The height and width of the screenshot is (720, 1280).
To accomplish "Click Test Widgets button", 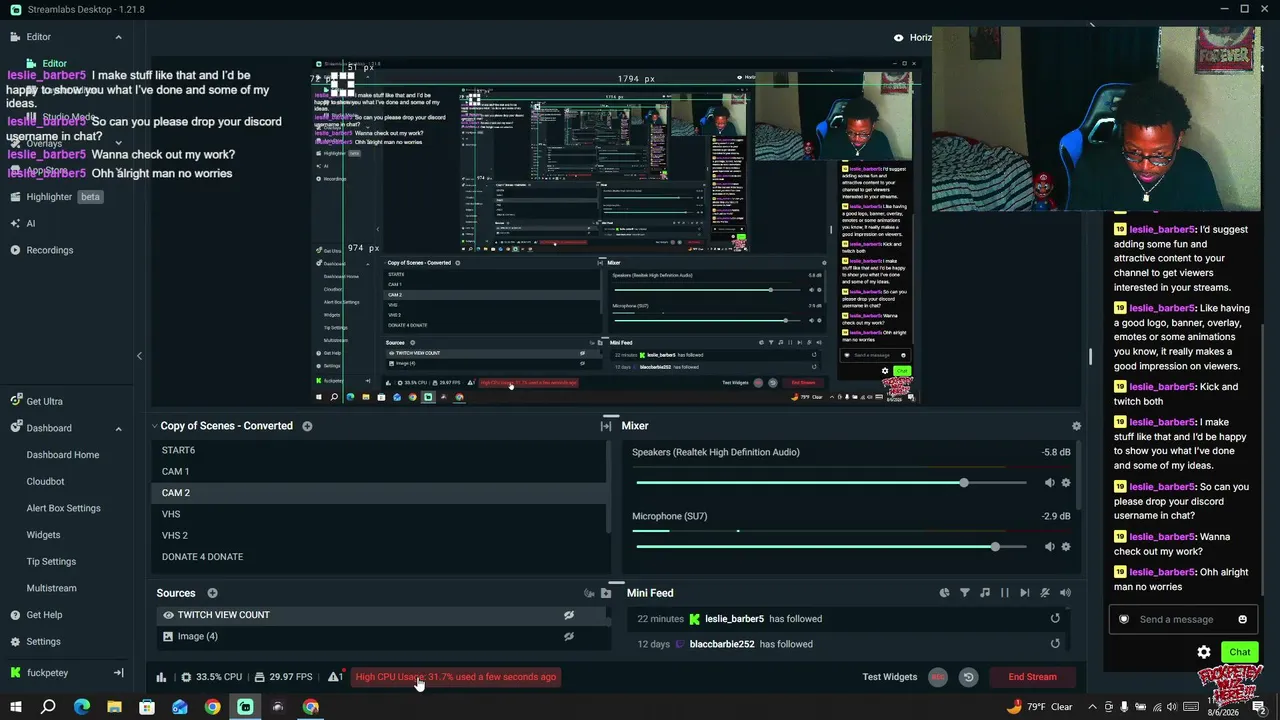I will pos(890,677).
